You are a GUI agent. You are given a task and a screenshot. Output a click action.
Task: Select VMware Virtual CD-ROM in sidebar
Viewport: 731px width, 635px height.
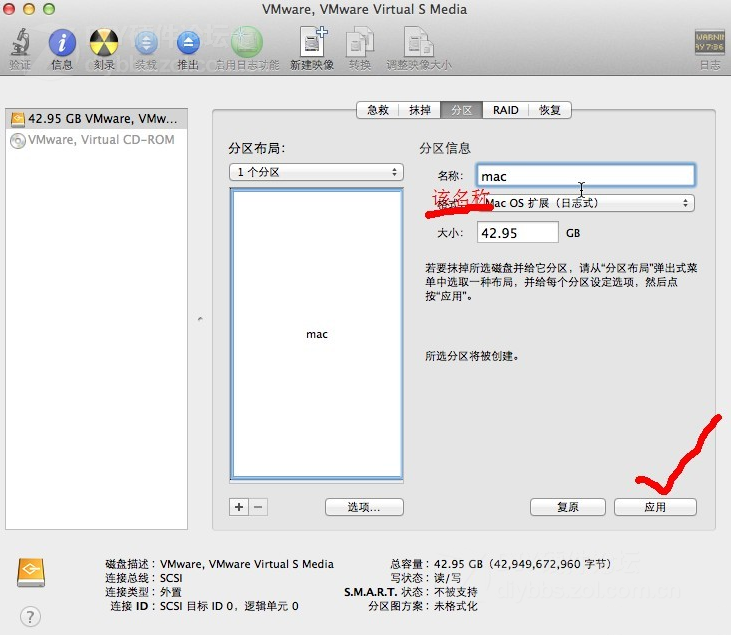tap(97, 140)
